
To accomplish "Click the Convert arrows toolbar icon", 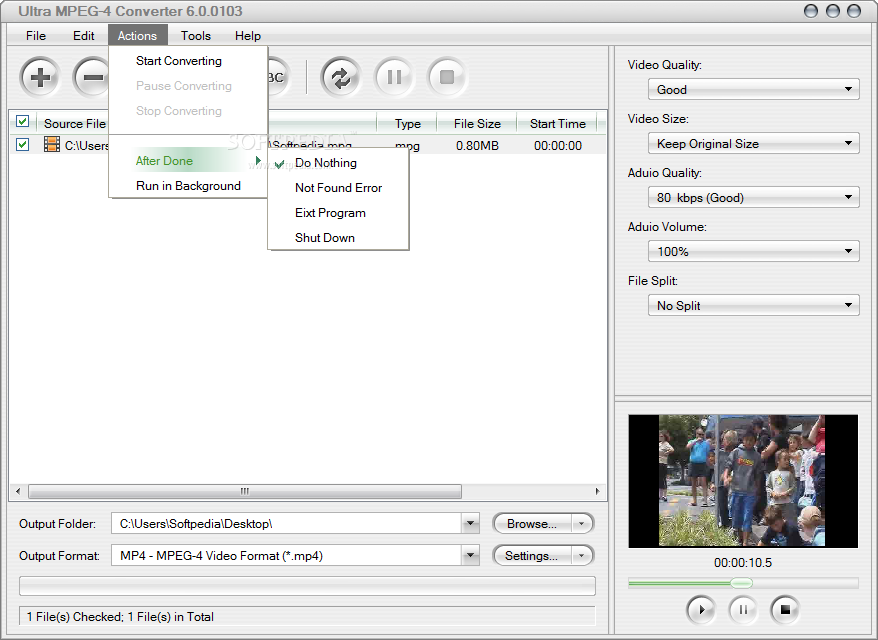I will pyautogui.click(x=341, y=77).
